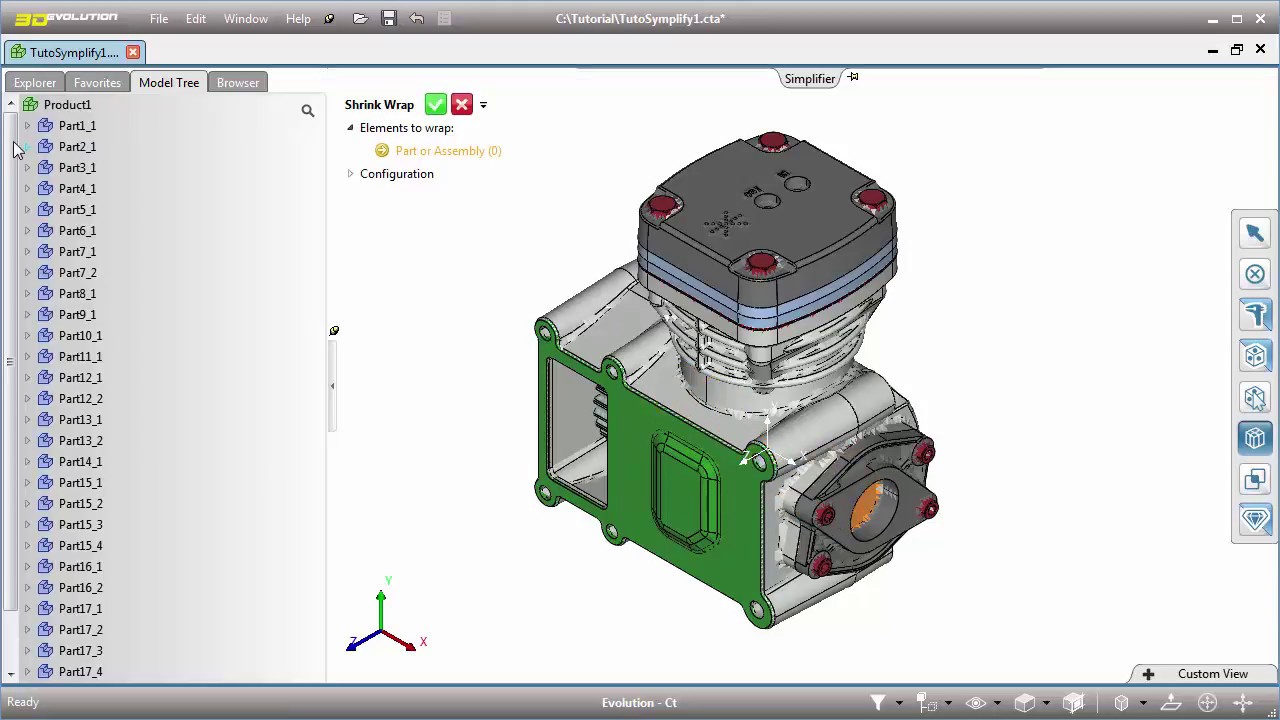The height and width of the screenshot is (720, 1280).
Task: Open file with the folder icon
Action: (x=360, y=18)
